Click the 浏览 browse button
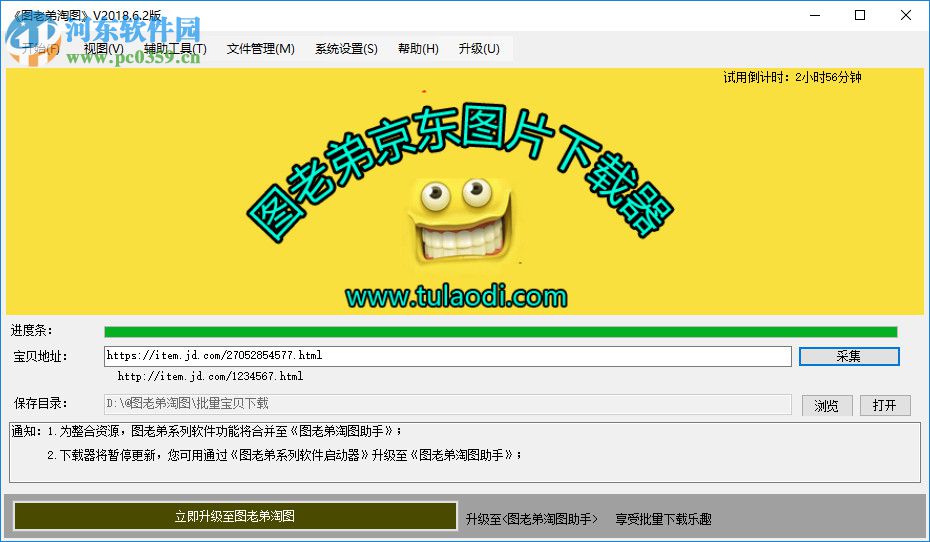Viewport: 930px width, 542px height. coord(826,406)
